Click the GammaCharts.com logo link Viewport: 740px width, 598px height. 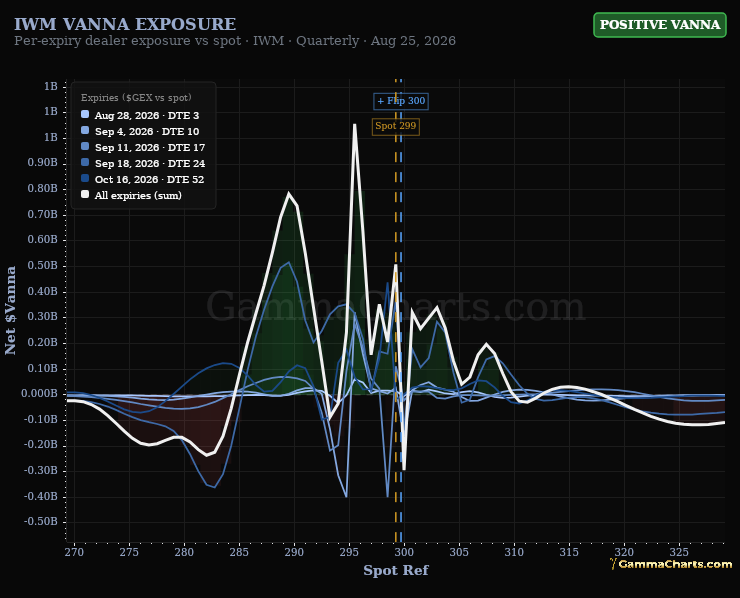[671, 564]
